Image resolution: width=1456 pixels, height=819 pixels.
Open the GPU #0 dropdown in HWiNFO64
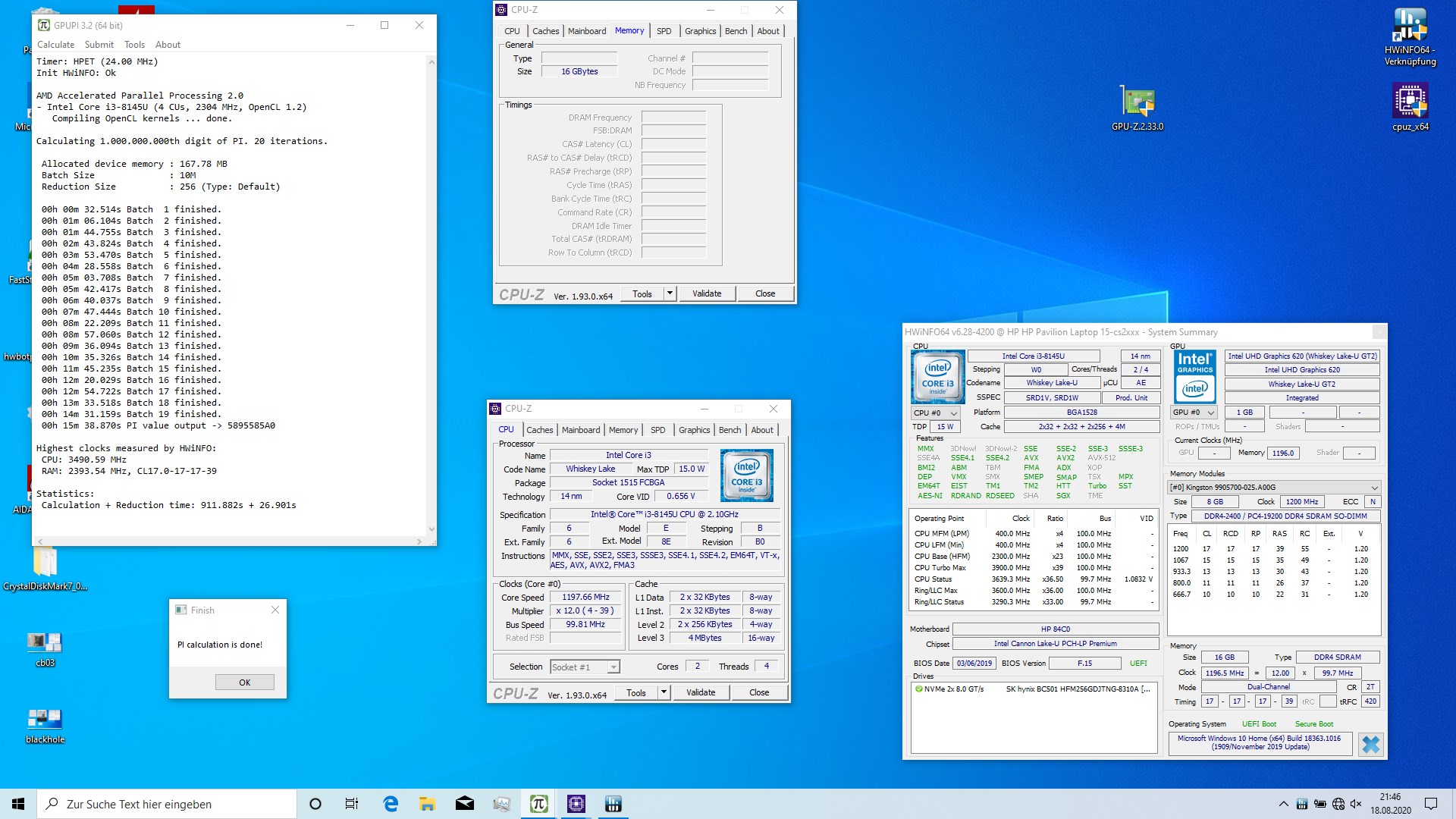[x=1194, y=413]
